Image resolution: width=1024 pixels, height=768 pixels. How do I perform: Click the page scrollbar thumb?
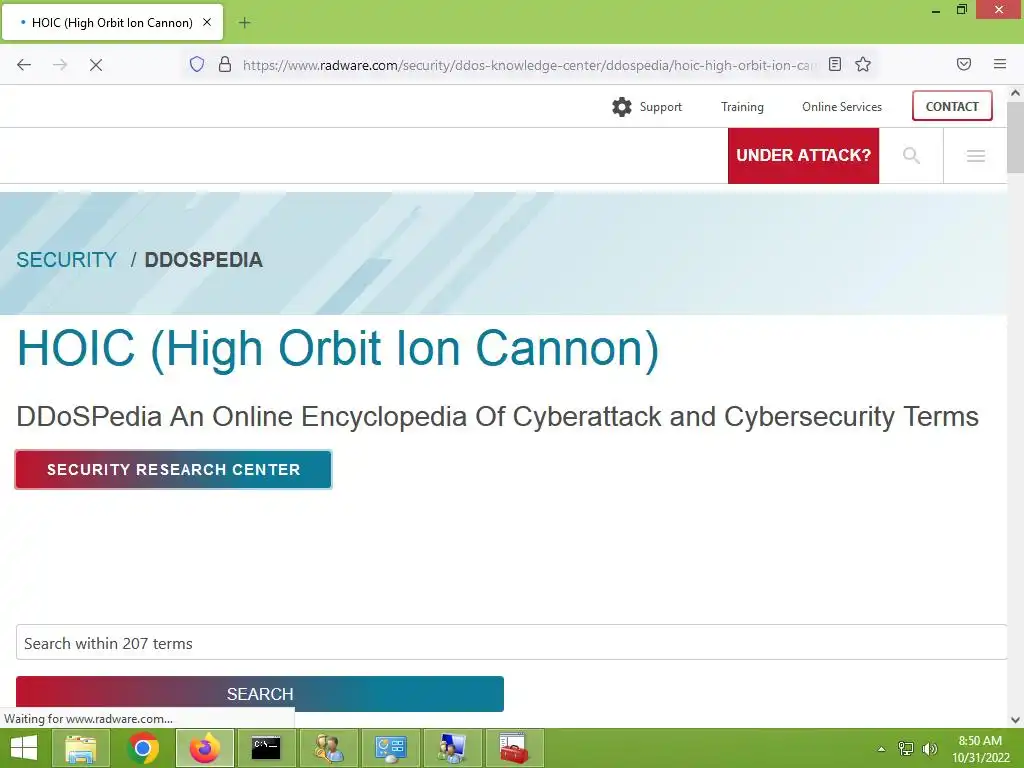1015,137
